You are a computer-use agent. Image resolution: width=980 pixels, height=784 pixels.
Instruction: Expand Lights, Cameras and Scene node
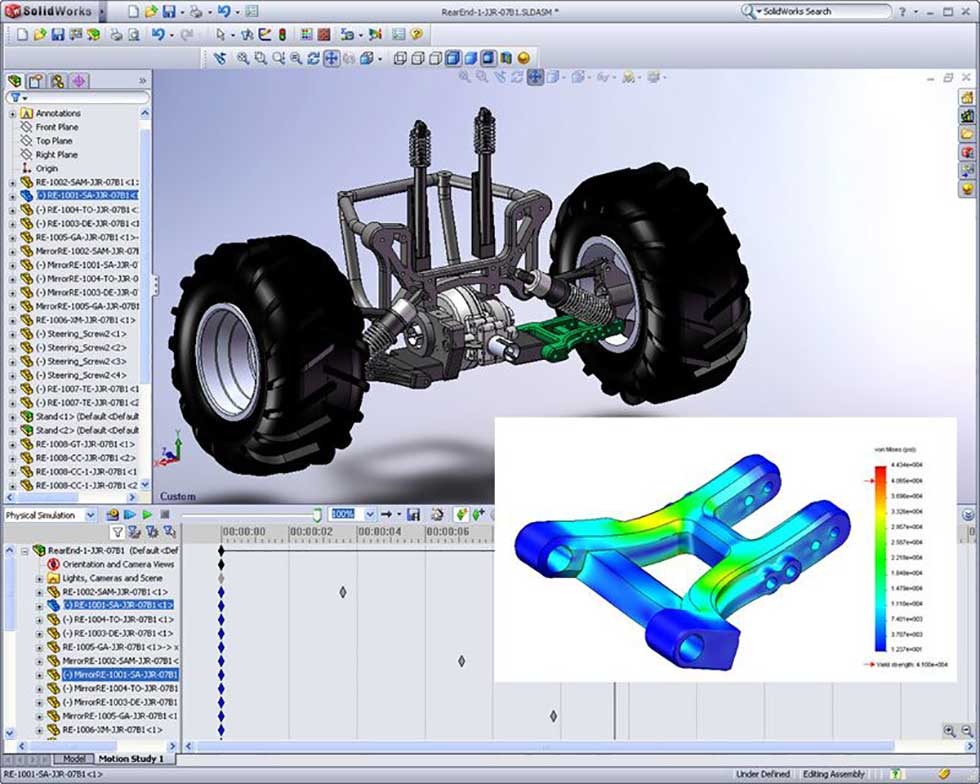[39, 578]
